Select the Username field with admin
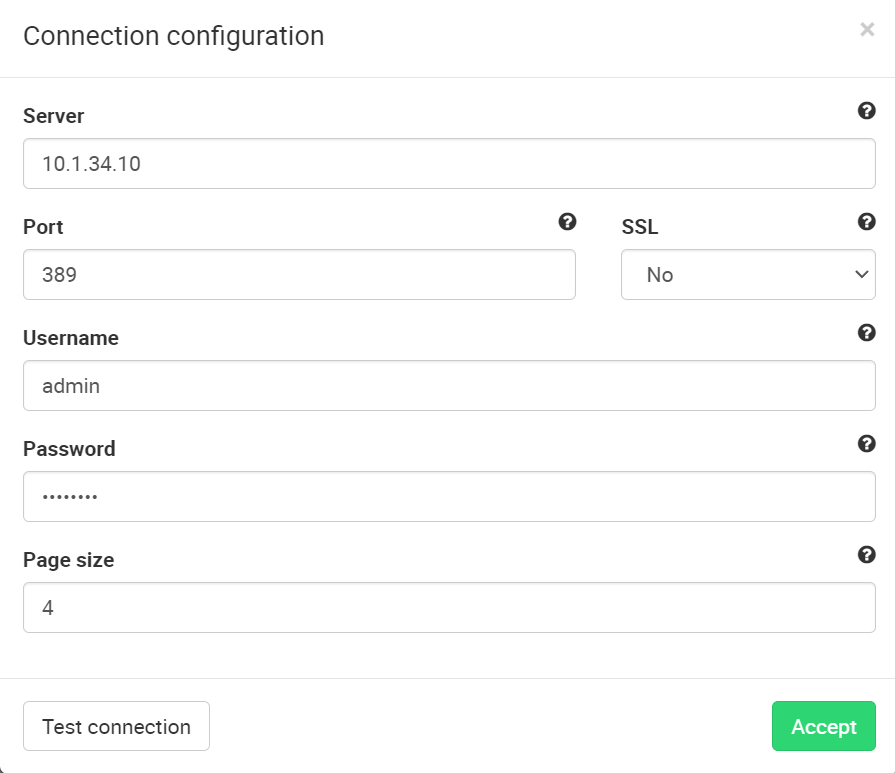895x773 pixels. click(x=449, y=386)
